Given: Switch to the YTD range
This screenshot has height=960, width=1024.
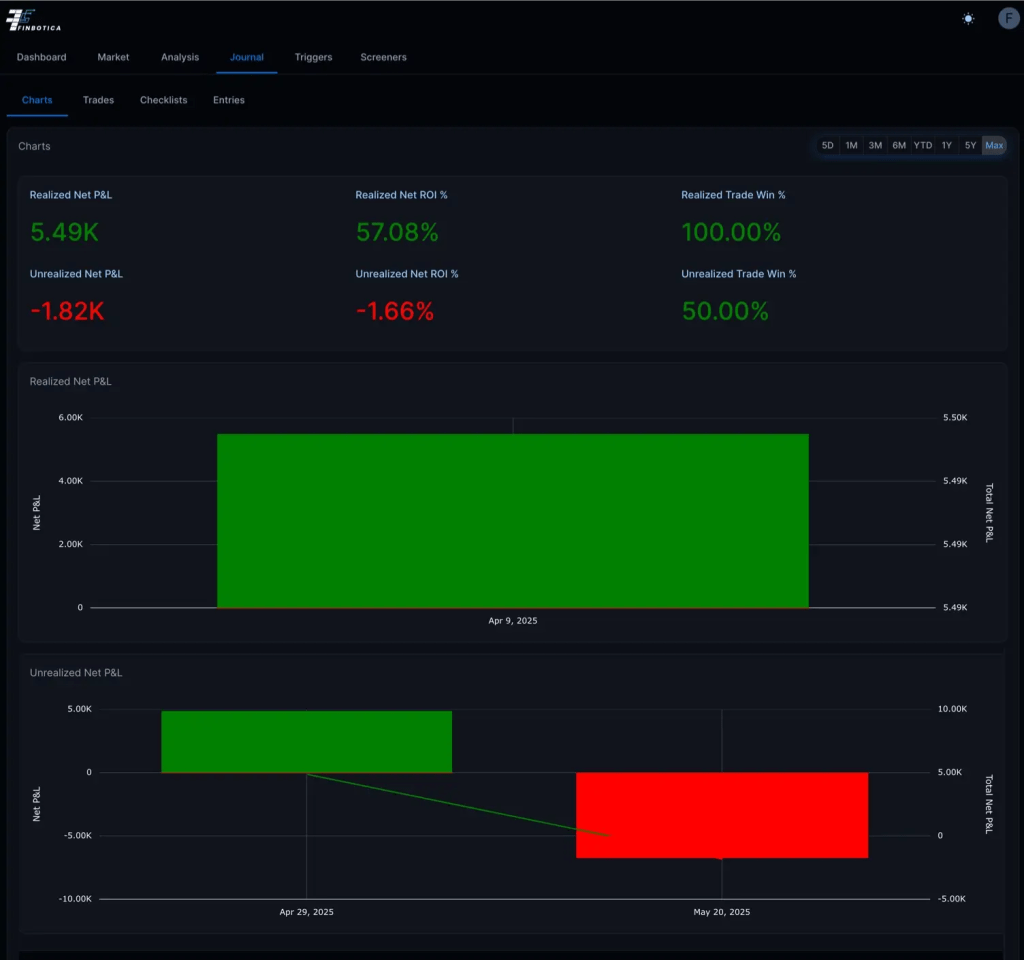Looking at the screenshot, I should point(922,145).
